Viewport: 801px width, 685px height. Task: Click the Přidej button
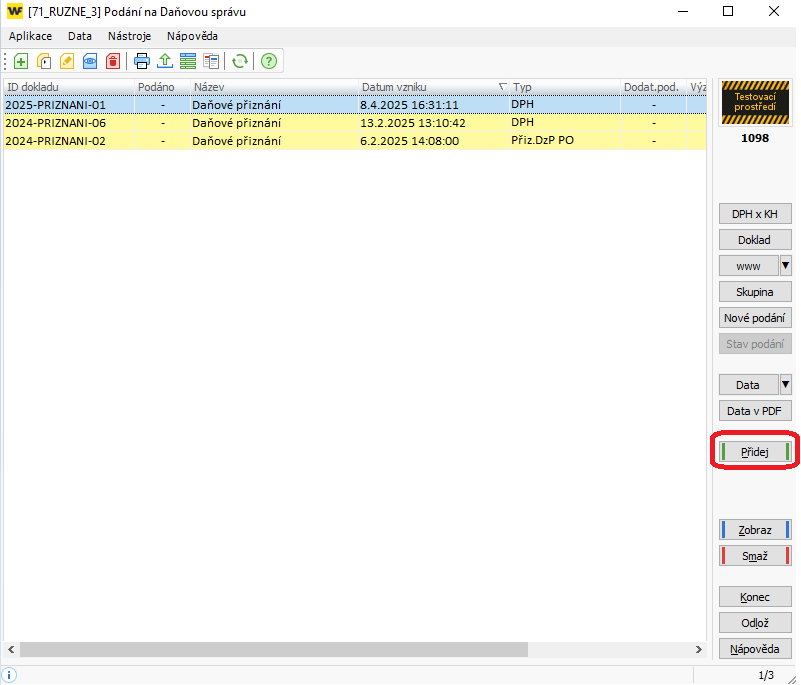(755, 452)
